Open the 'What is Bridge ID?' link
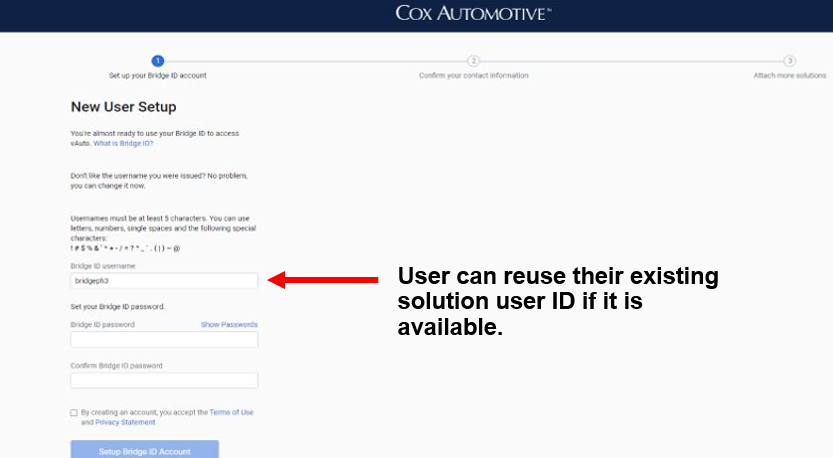This screenshot has height=458, width=833. pos(123,143)
